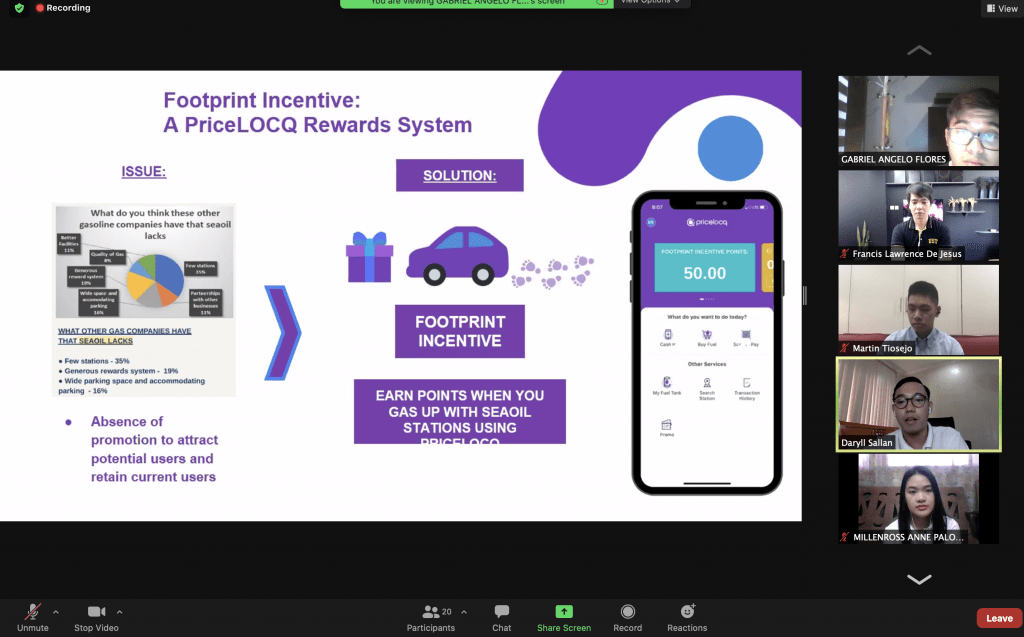Screen dimensions: 1024x637
Task: Click 'WHAT OTHER GAS COMPANIES HAVE' underlined text
Action: click(x=125, y=331)
